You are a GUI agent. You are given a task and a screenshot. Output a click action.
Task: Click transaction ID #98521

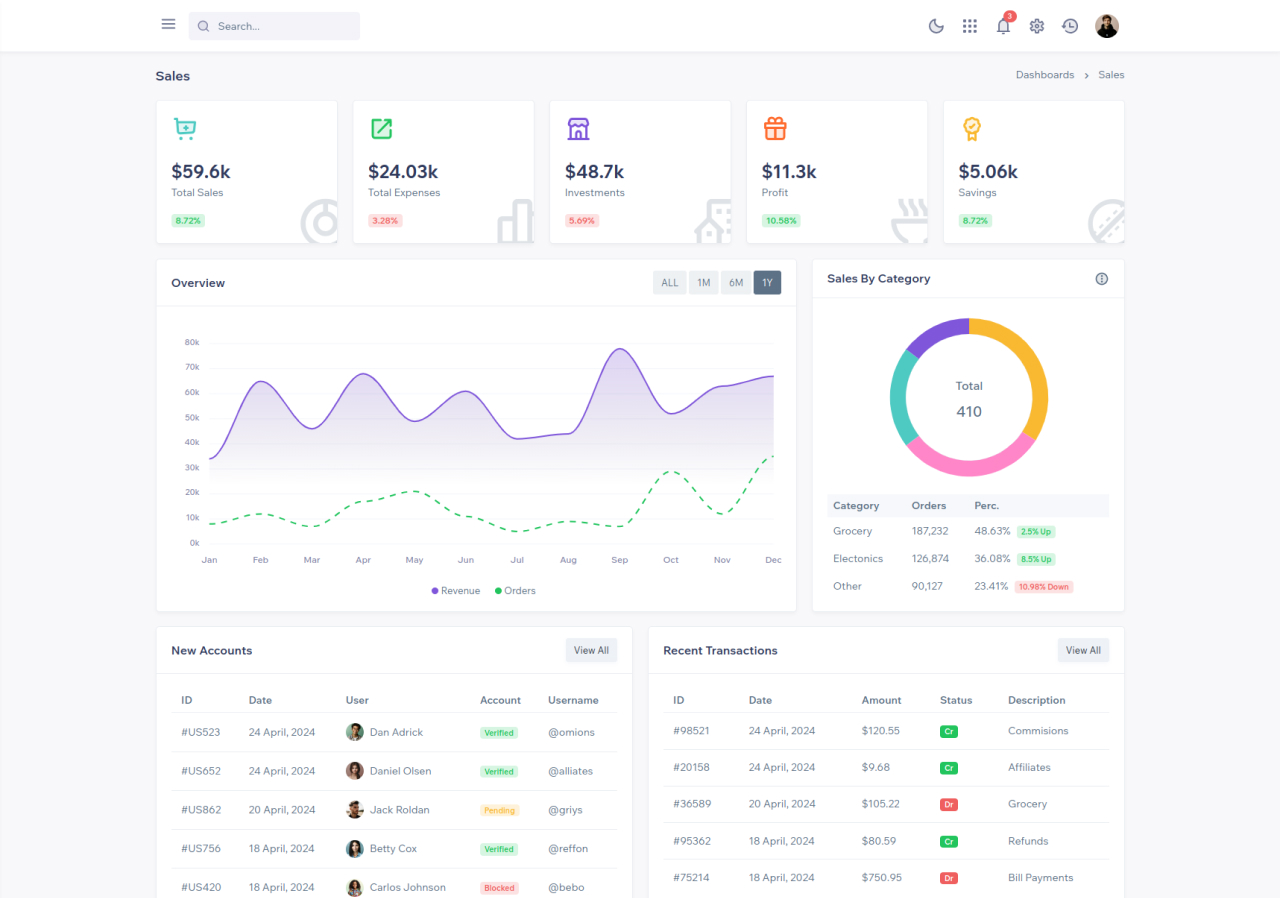pyautogui.click(x=692, y=731)
